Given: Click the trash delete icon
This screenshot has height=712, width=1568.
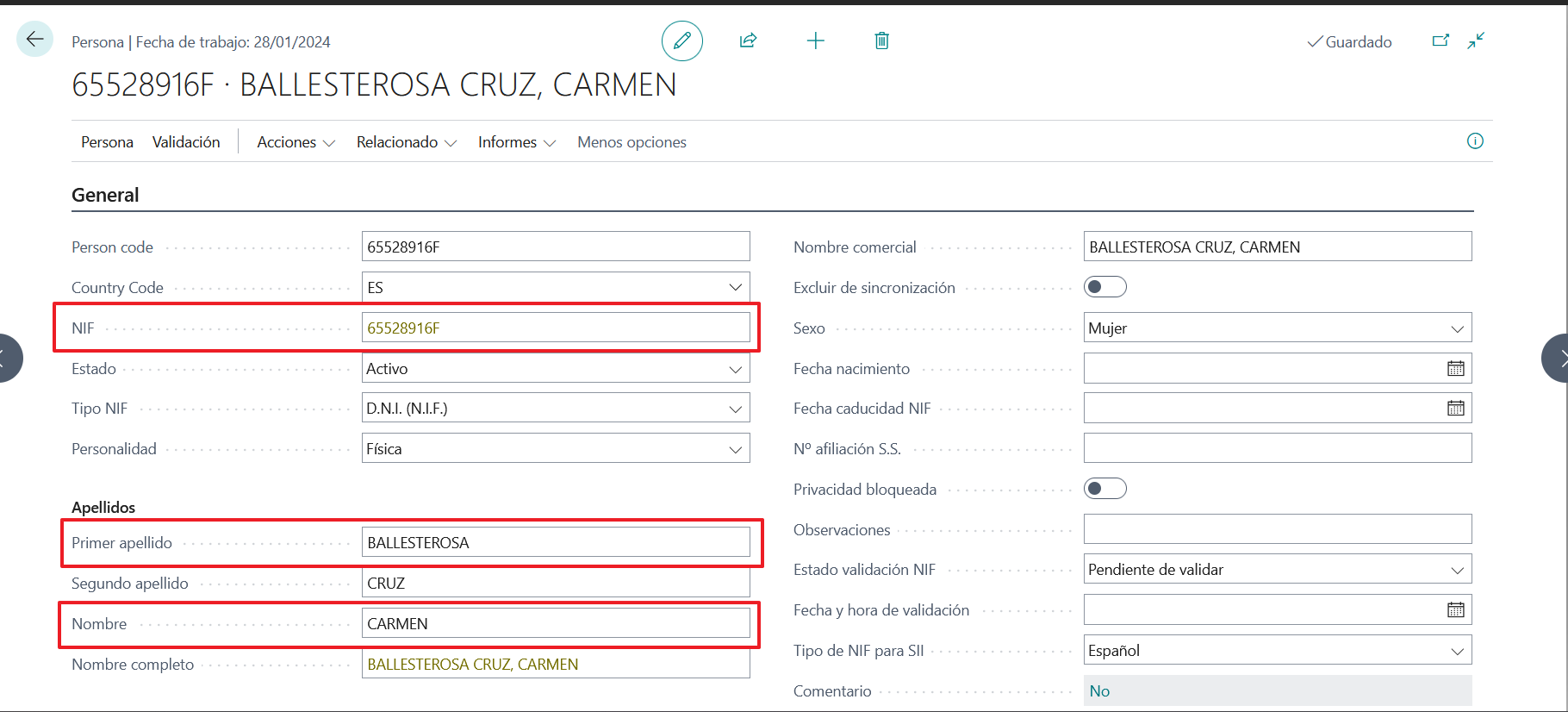Looking at the screenshot, I should click(x=881, y=41).
